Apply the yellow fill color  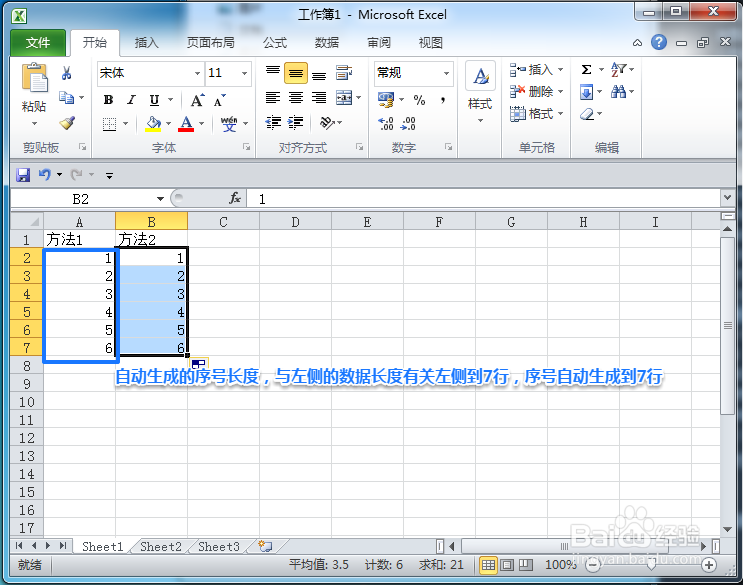pyautogui.click(x=153, y=124)
